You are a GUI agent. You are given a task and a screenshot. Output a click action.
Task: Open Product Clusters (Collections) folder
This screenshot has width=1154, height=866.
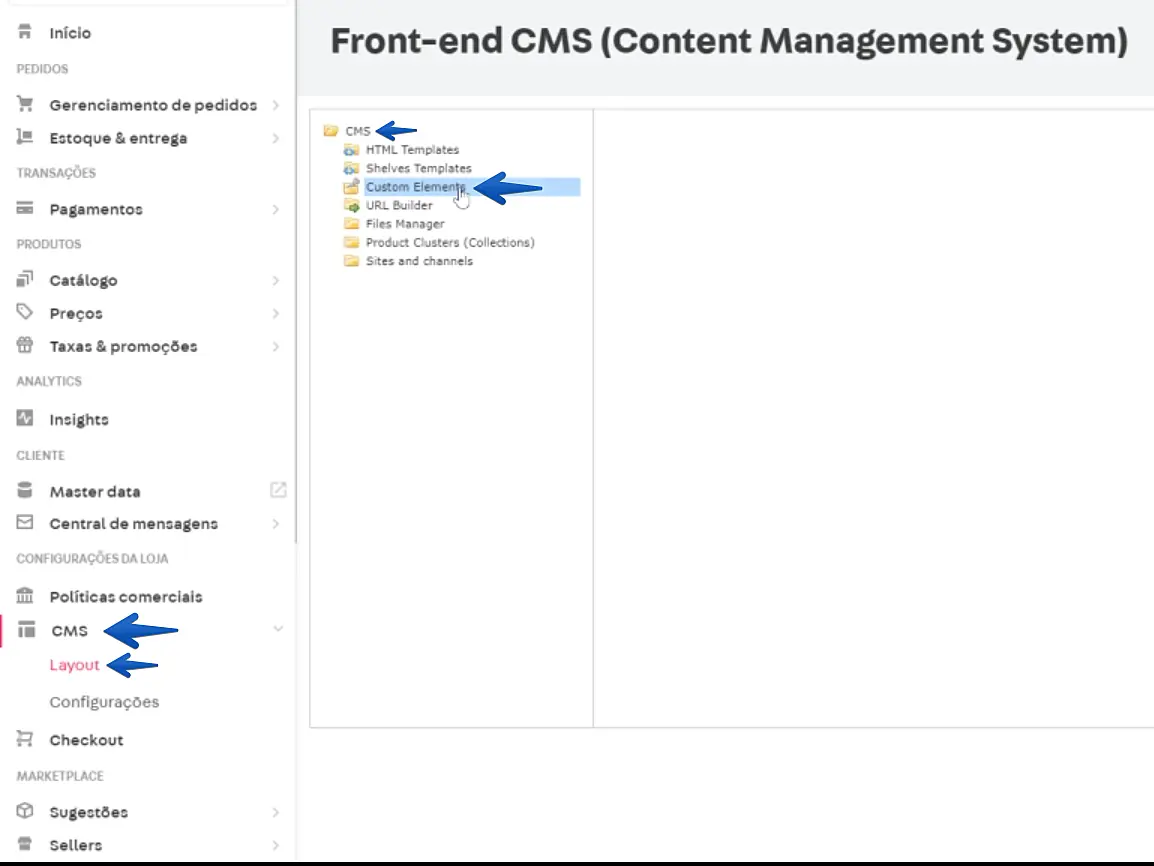pyautogui.click(x=450, y=243)
